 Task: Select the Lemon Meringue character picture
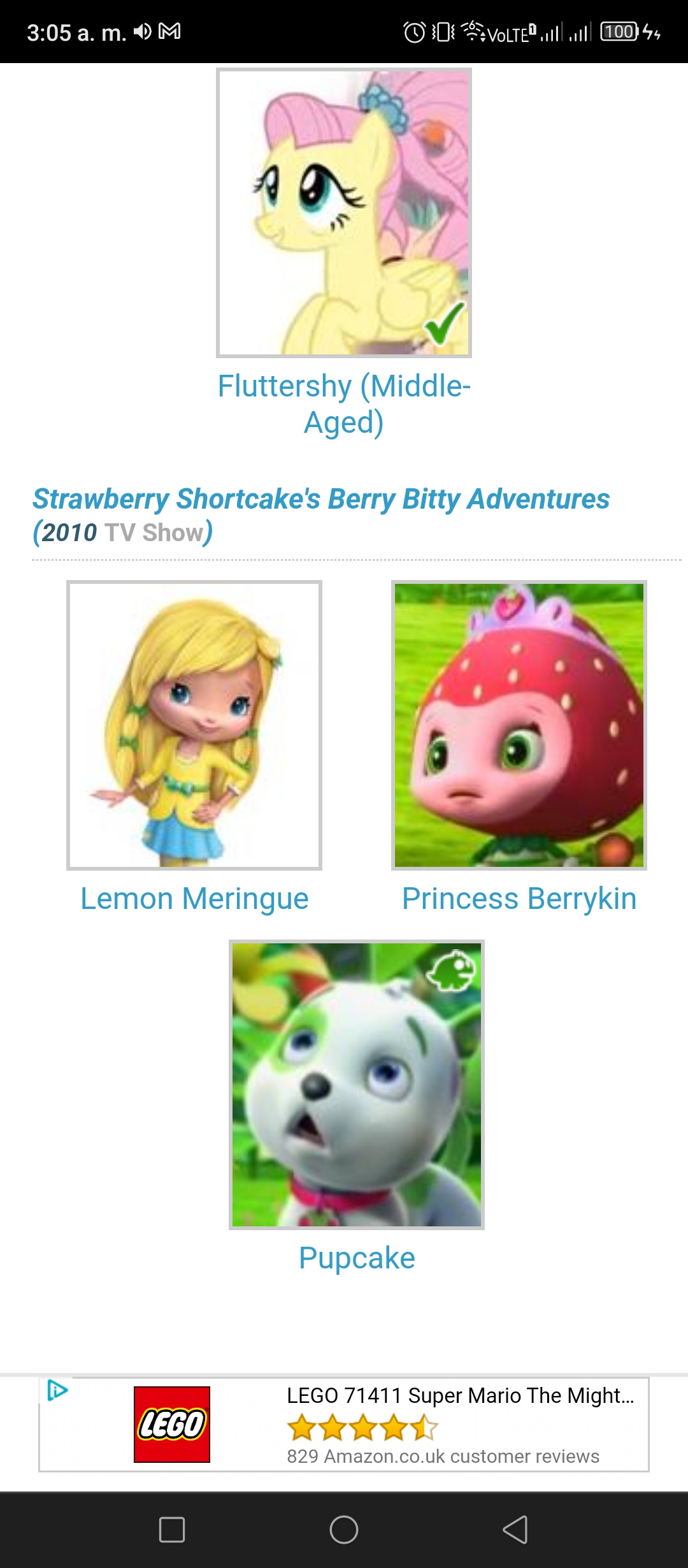coord(194,725)
